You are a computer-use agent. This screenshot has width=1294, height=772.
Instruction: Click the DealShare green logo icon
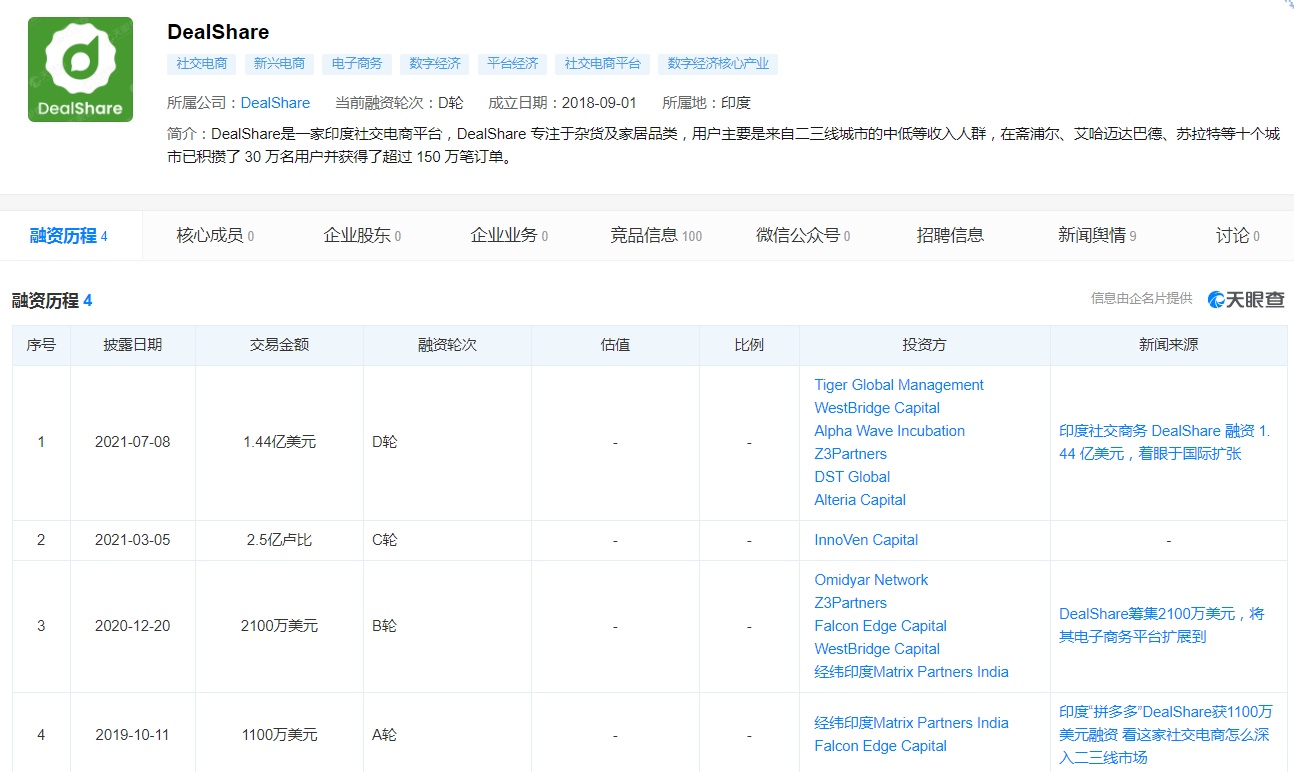tap(80, 69)
